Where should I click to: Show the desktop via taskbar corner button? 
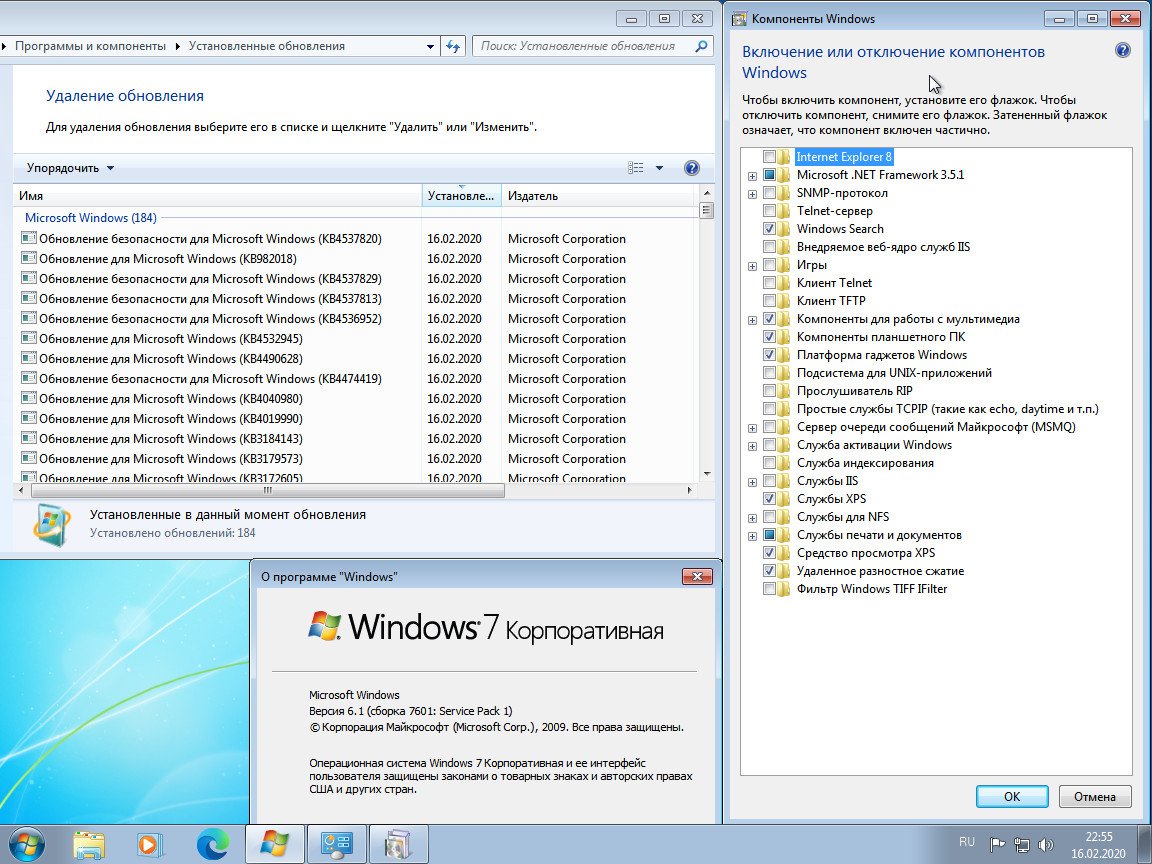point(1145,844)
